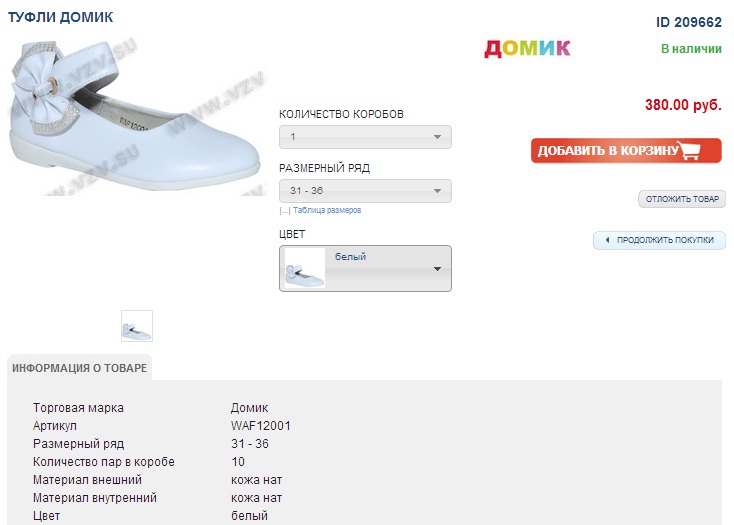Add product to cart with Добавить в корзину

626,150
